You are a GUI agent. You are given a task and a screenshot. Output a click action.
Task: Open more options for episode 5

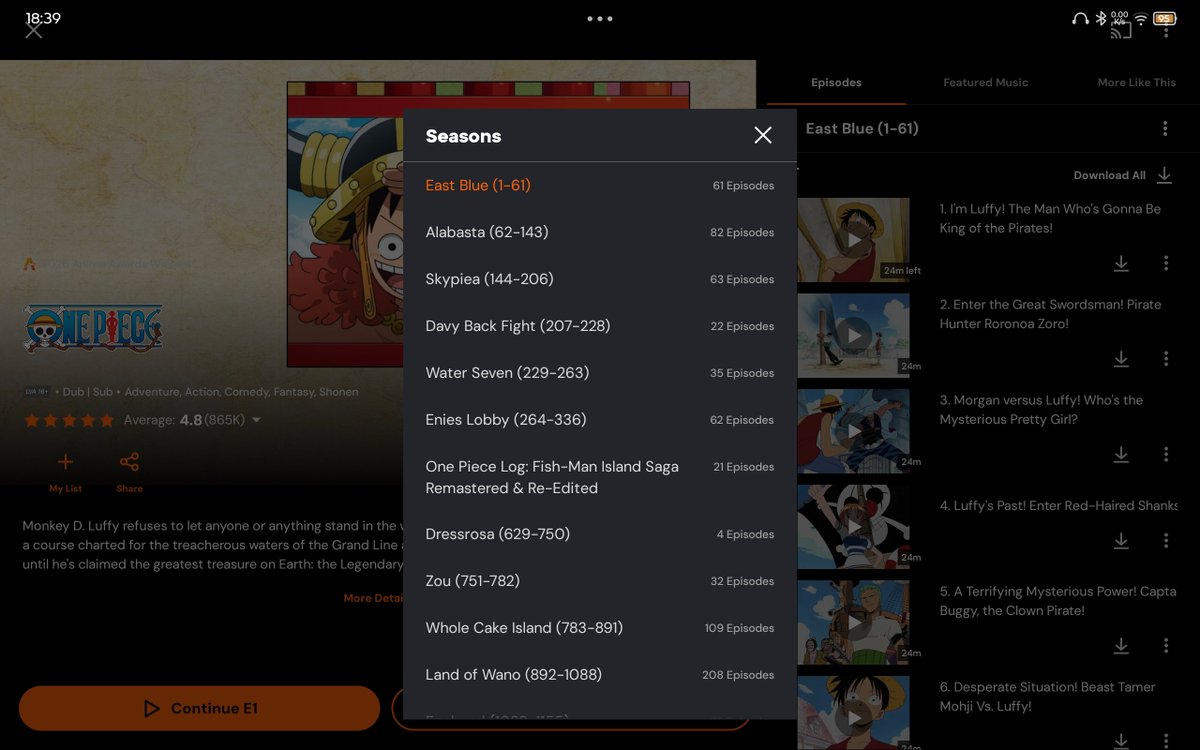point(1166,645)
